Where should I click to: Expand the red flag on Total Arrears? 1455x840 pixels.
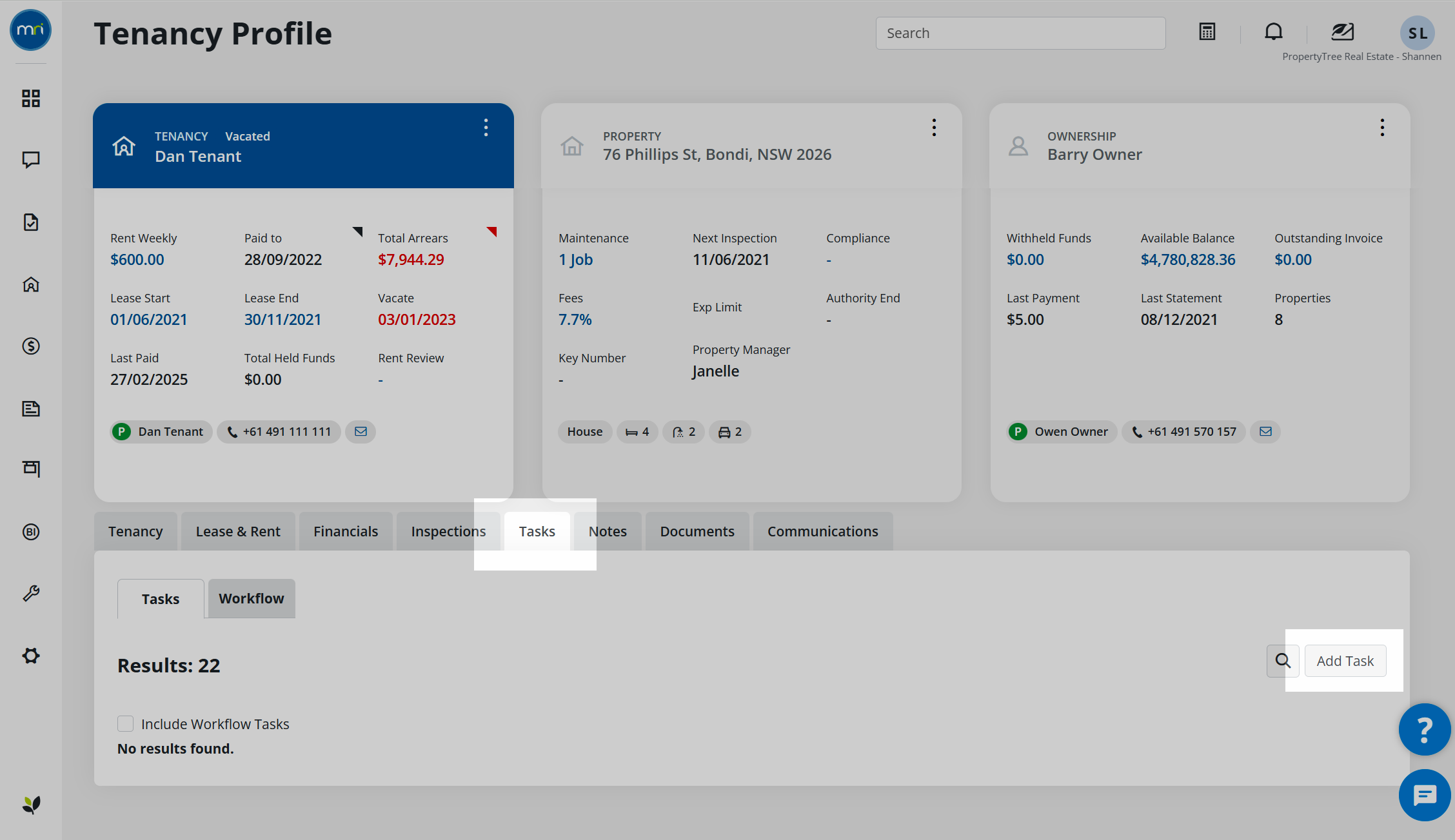(492, 231)
